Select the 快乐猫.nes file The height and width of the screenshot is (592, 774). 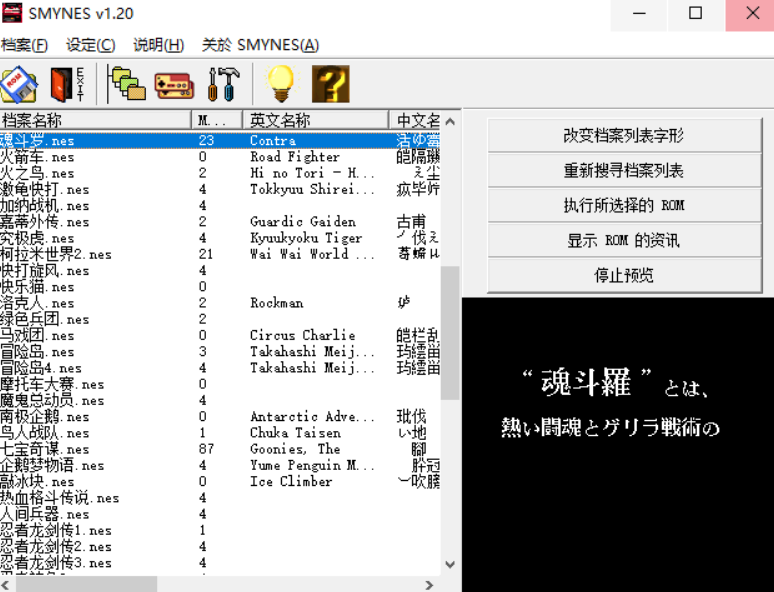(38, 287)
